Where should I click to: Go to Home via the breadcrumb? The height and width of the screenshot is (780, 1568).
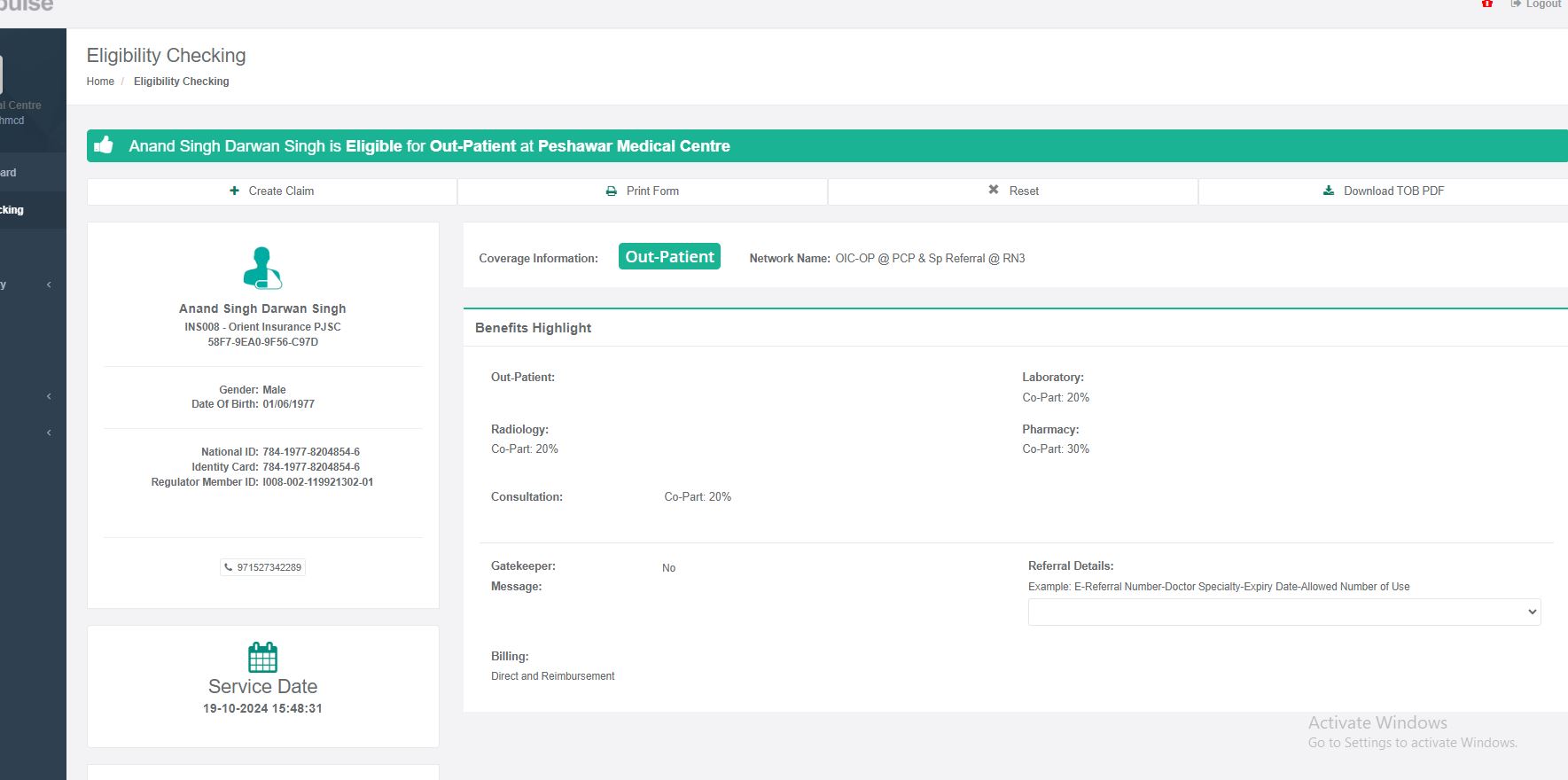100,82
